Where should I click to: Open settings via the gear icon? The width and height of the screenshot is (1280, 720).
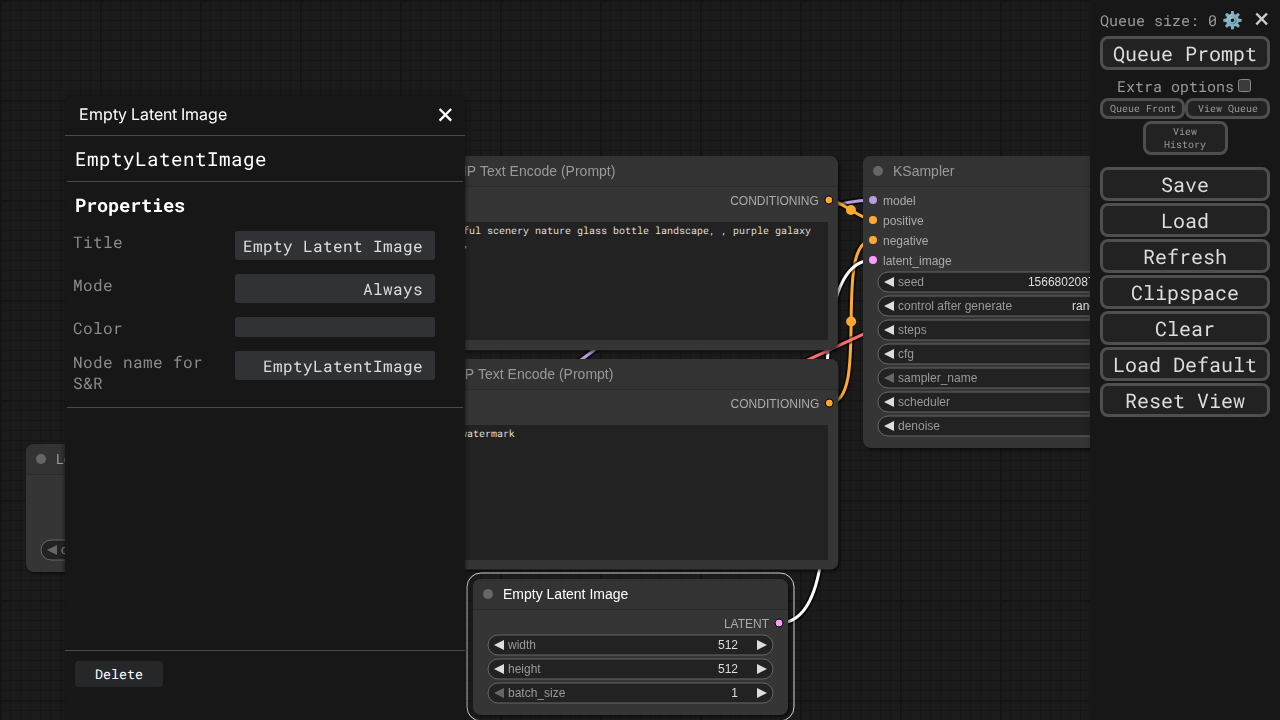(x=1232, y=20)
